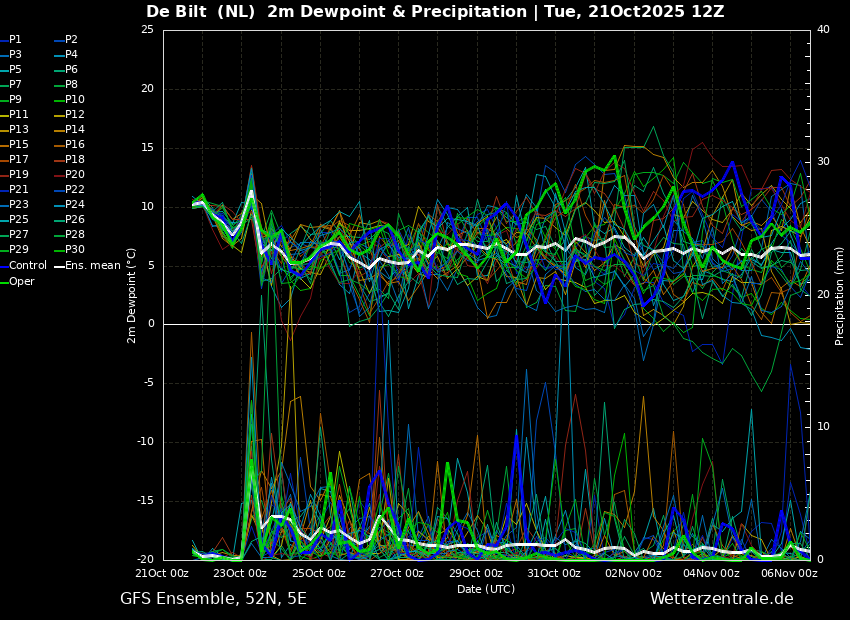Click the 29Oct 00z date tick
The image size is (850, 620).
pos(475,574)
